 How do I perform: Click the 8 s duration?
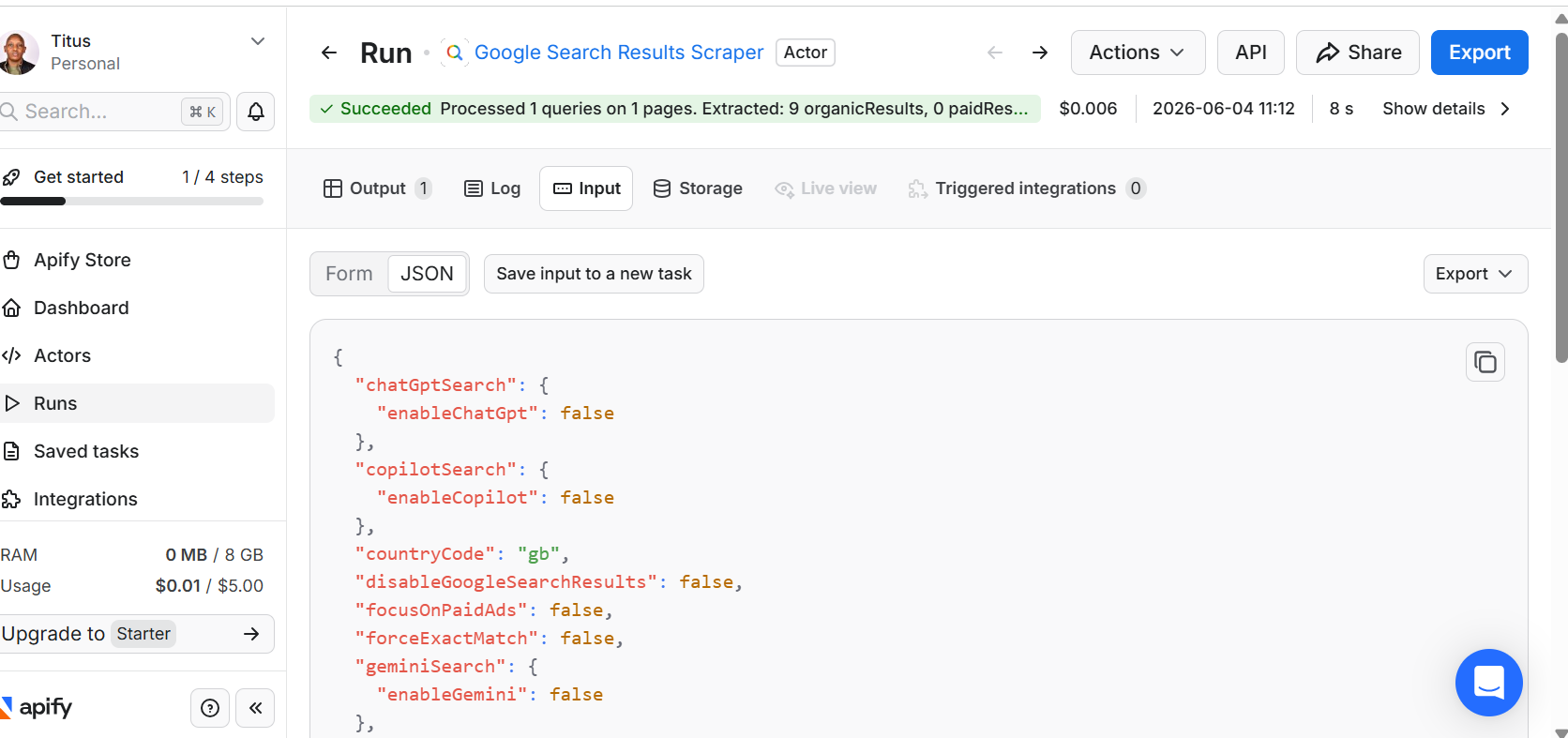(x=1341, y=109)
